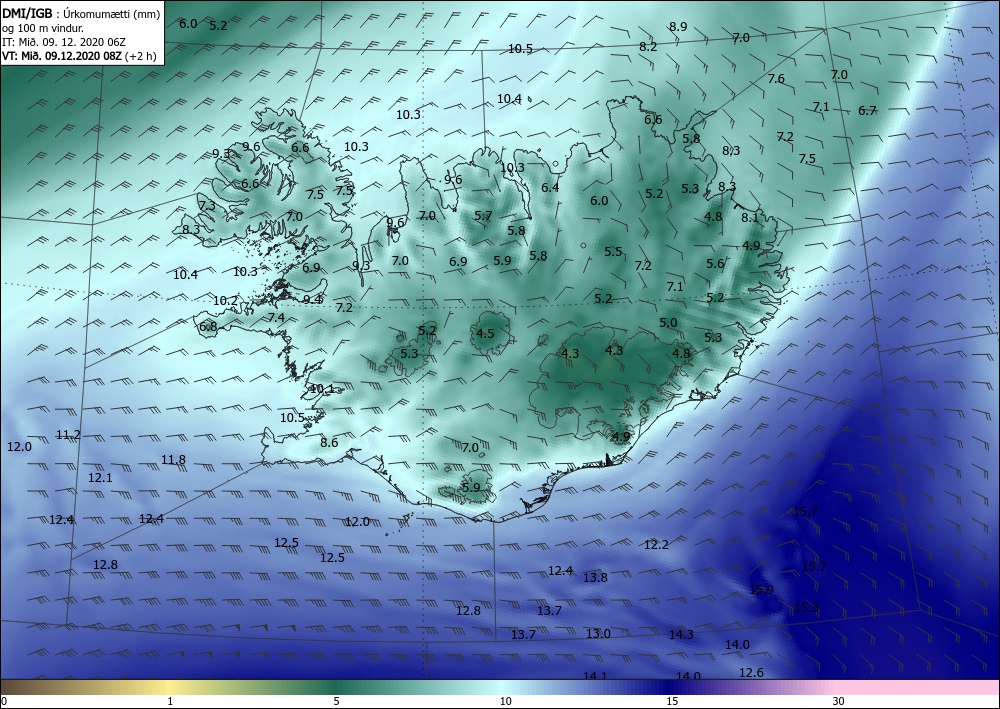Click the 5.5 value label

pos(613,252)
